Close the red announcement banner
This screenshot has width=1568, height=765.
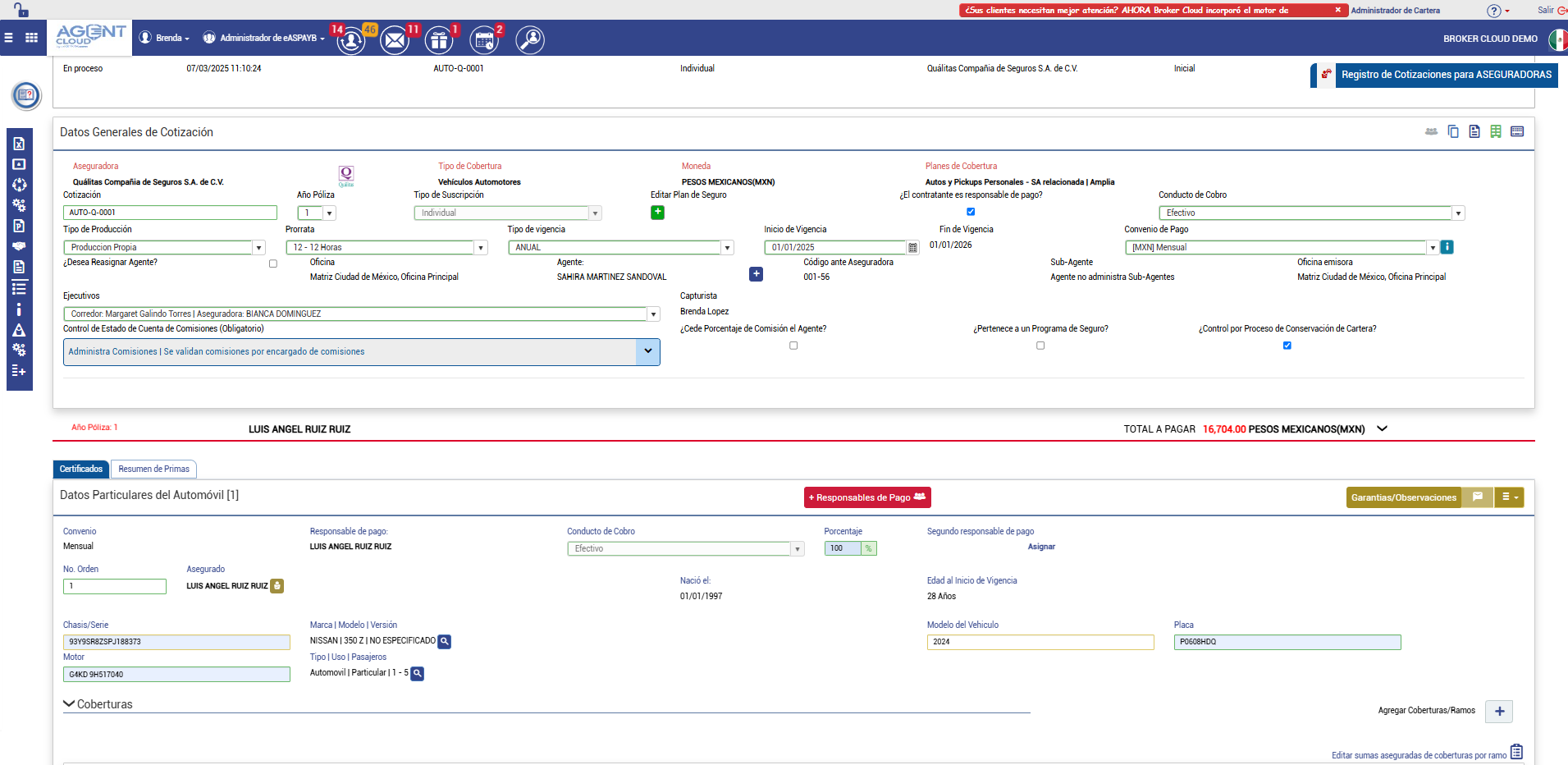[x=1337, y=10]
